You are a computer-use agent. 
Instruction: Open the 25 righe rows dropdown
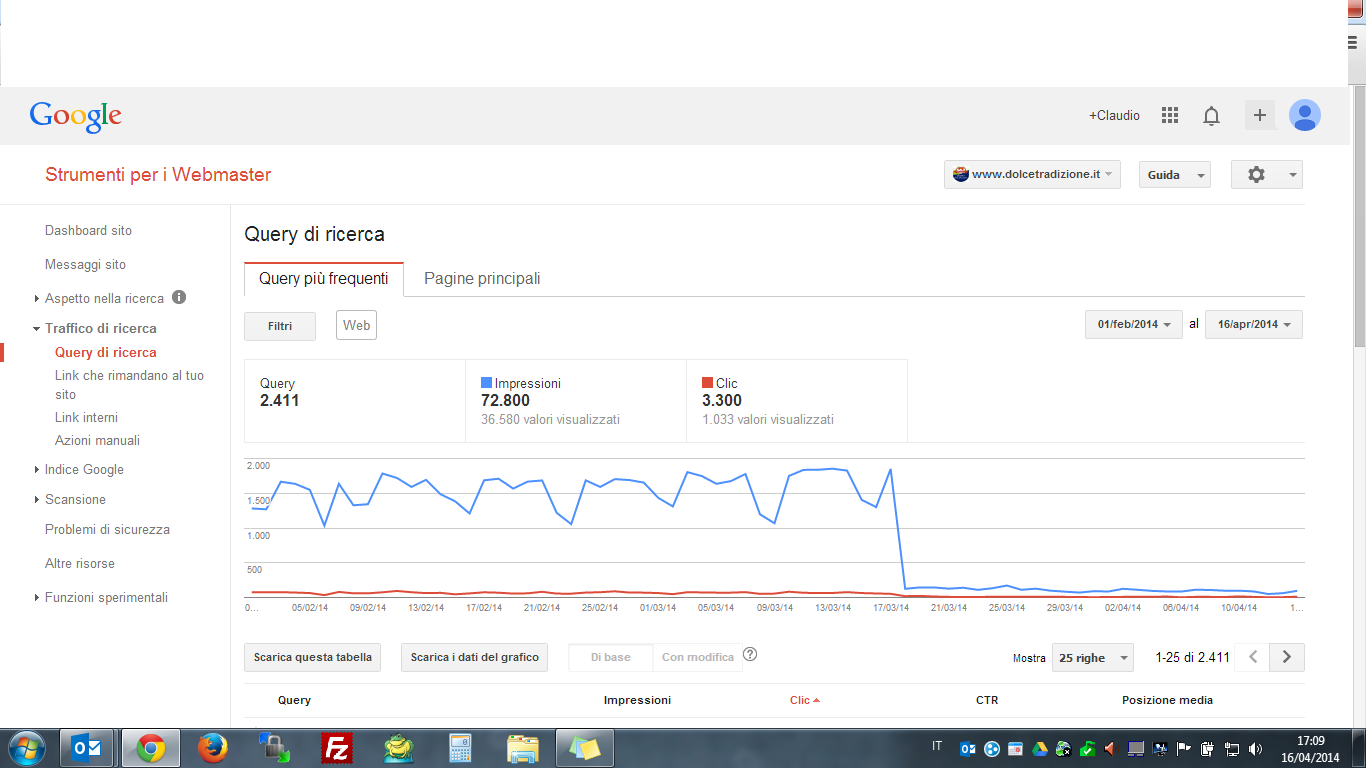(x=1093, y=658)
